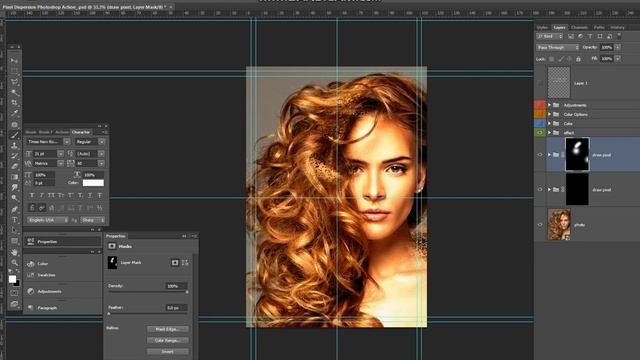Viewport: 640px width, 360px height.
Task: Select the Hand tool
Action: (x=14, y=252)
